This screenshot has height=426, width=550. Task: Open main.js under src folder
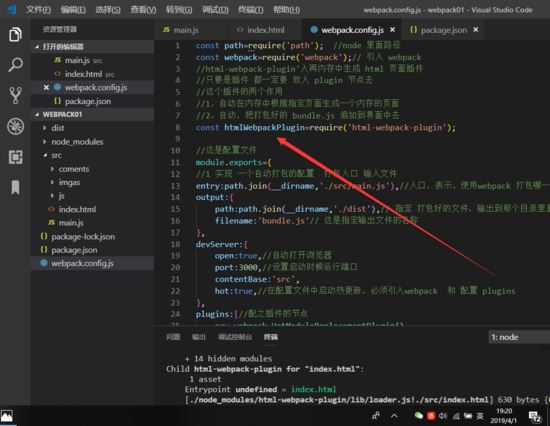[93, 223]
